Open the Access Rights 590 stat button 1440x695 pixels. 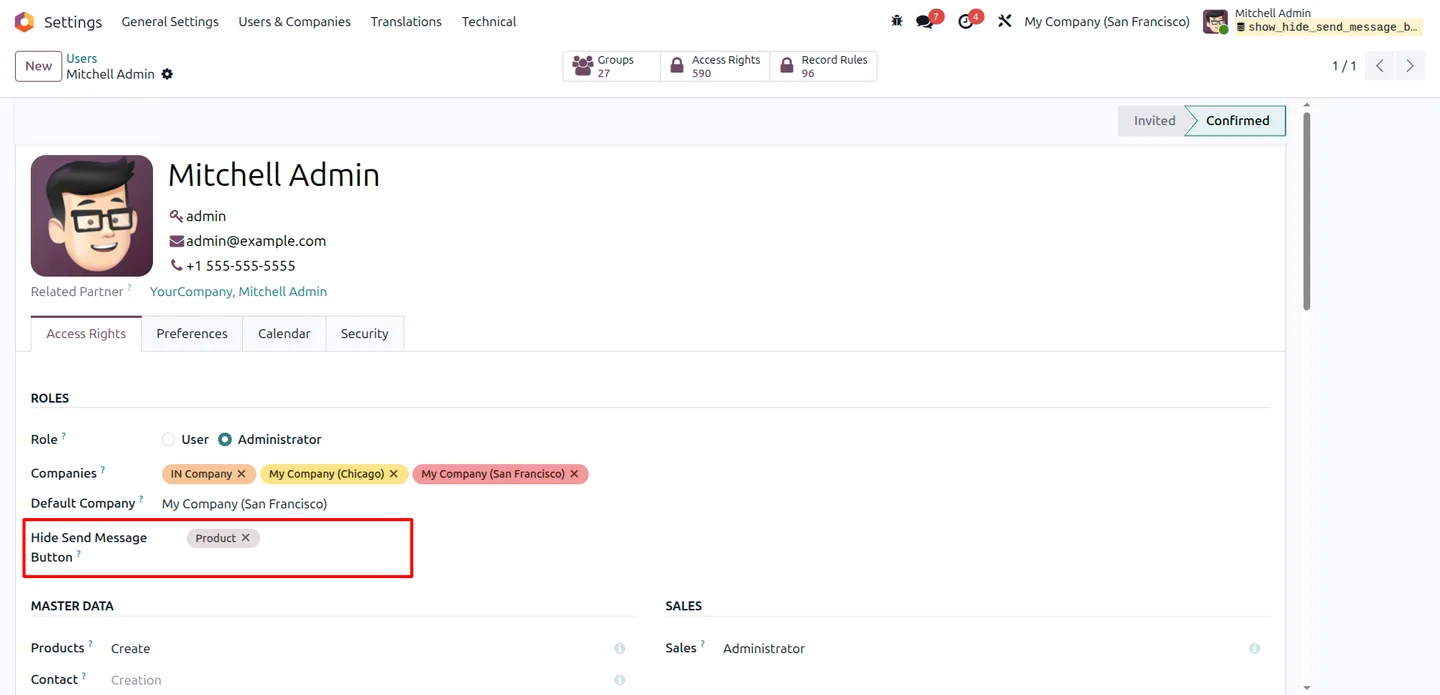pyautogui.click(x=715, y=66)
